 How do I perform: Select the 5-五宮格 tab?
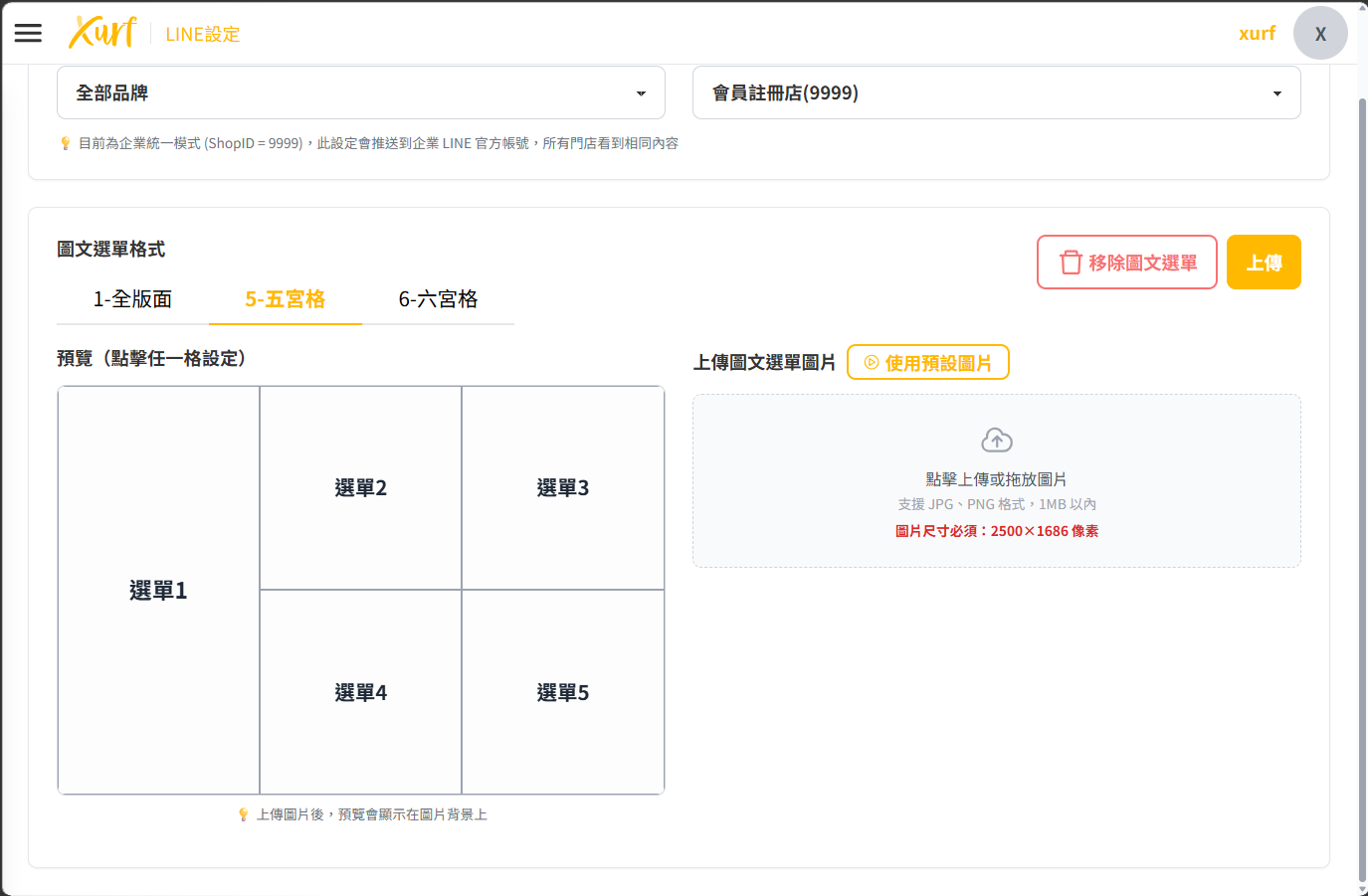click(x=286, y=299)
